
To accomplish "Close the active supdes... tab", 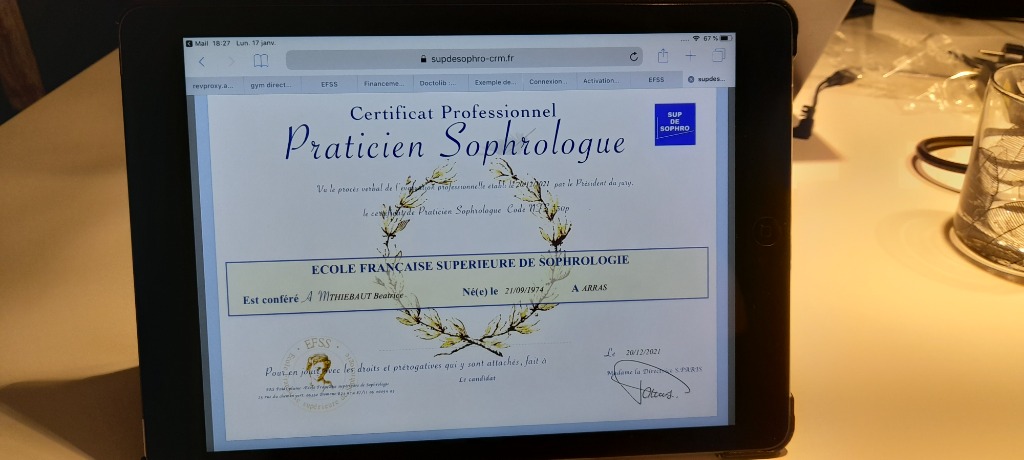I will point(691,79).
